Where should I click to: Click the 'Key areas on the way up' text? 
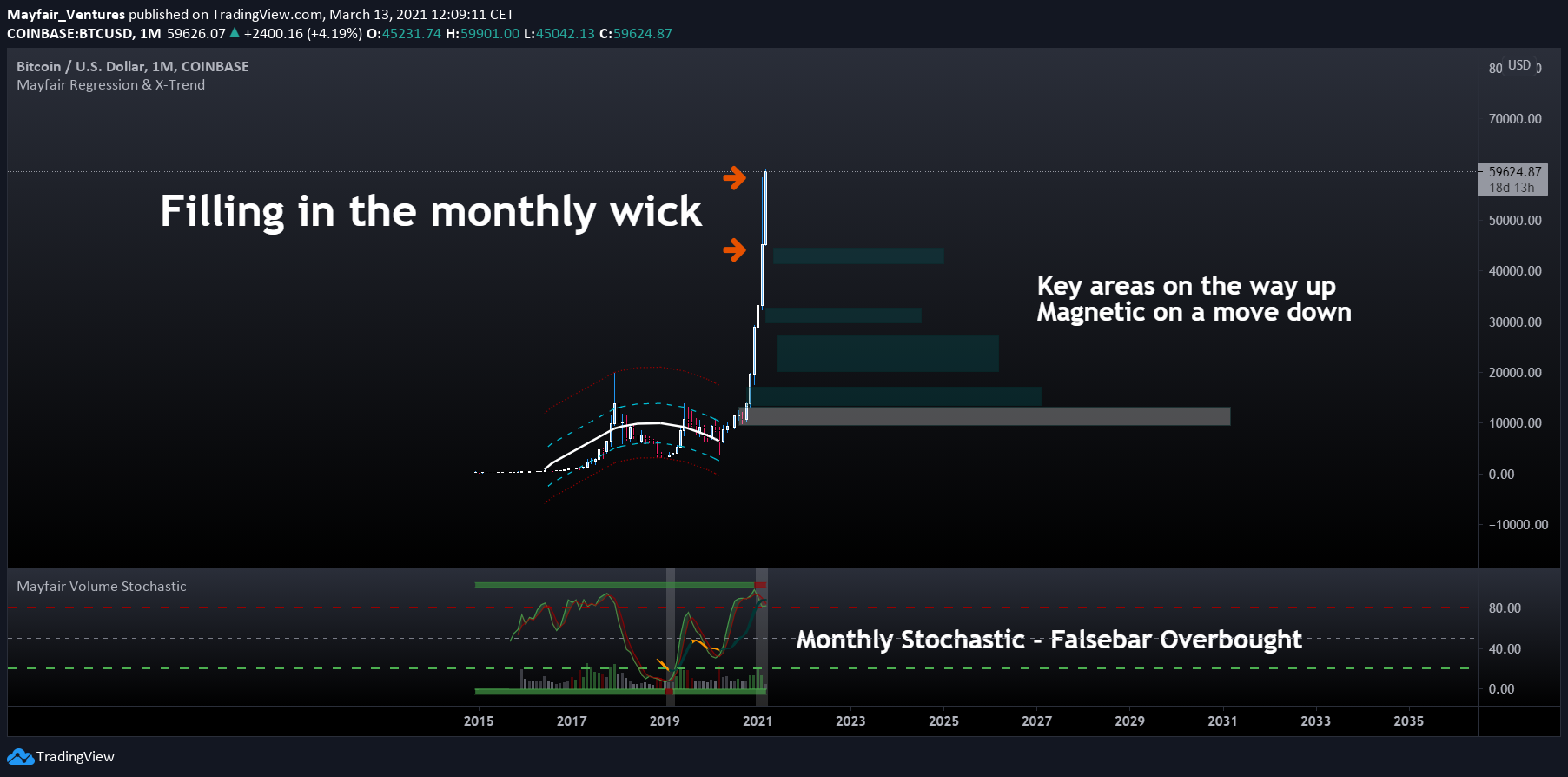(x=1187, y=286)
